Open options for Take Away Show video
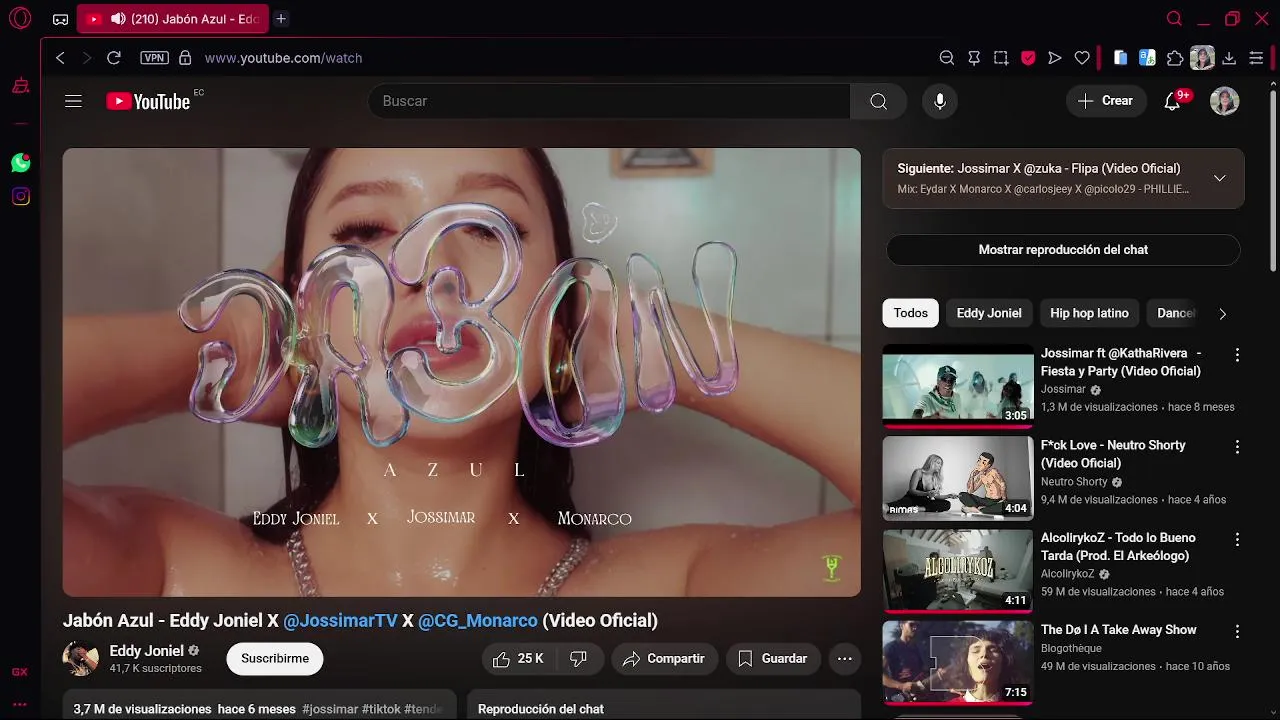The image size is (1280, 720). 1237,631
